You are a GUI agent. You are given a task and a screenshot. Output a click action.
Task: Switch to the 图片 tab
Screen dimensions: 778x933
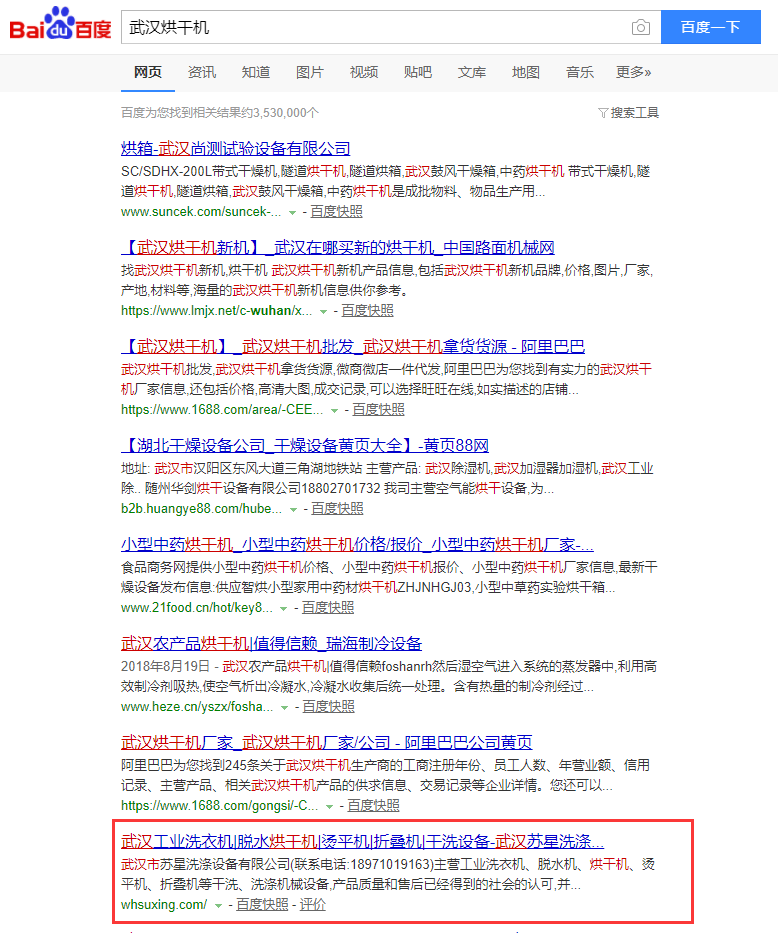(310, 73)
